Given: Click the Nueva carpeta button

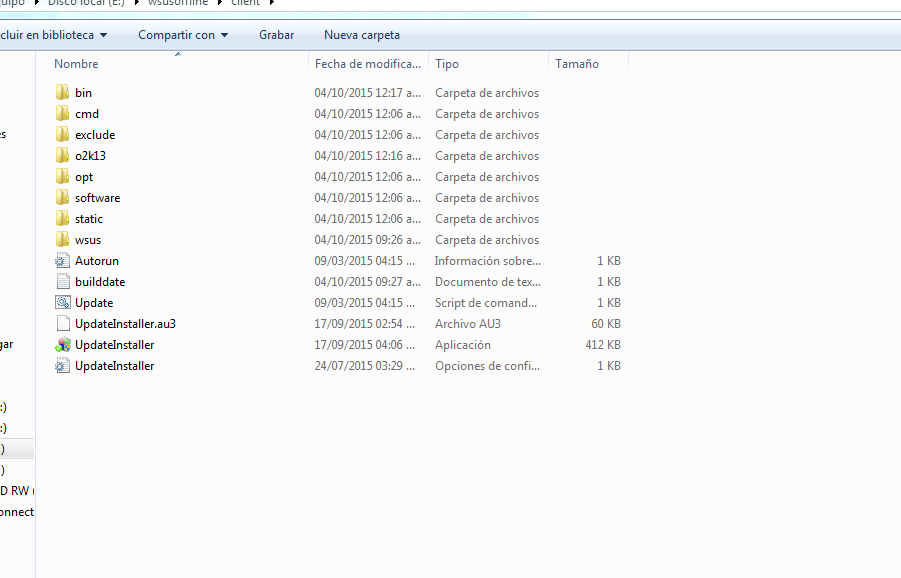Looking at the screenshot, I should 361,35.
